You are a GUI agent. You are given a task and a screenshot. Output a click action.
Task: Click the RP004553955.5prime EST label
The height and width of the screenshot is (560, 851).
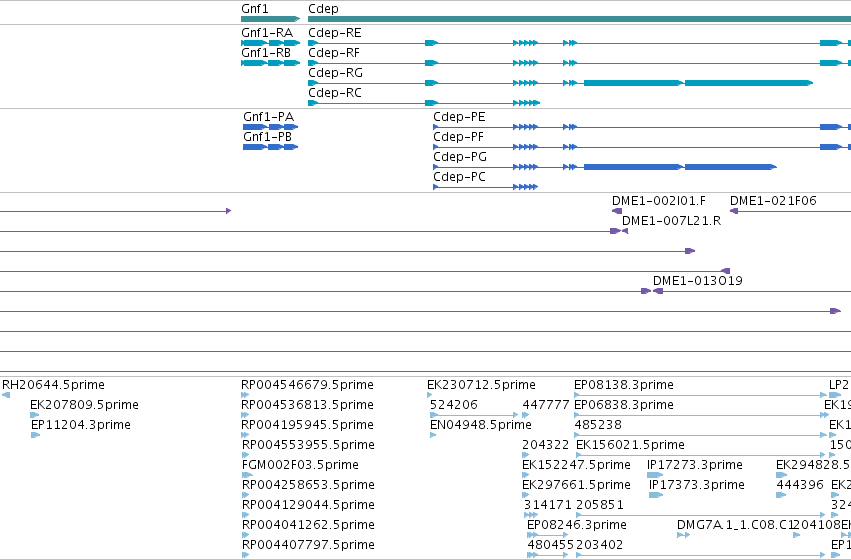308,445
